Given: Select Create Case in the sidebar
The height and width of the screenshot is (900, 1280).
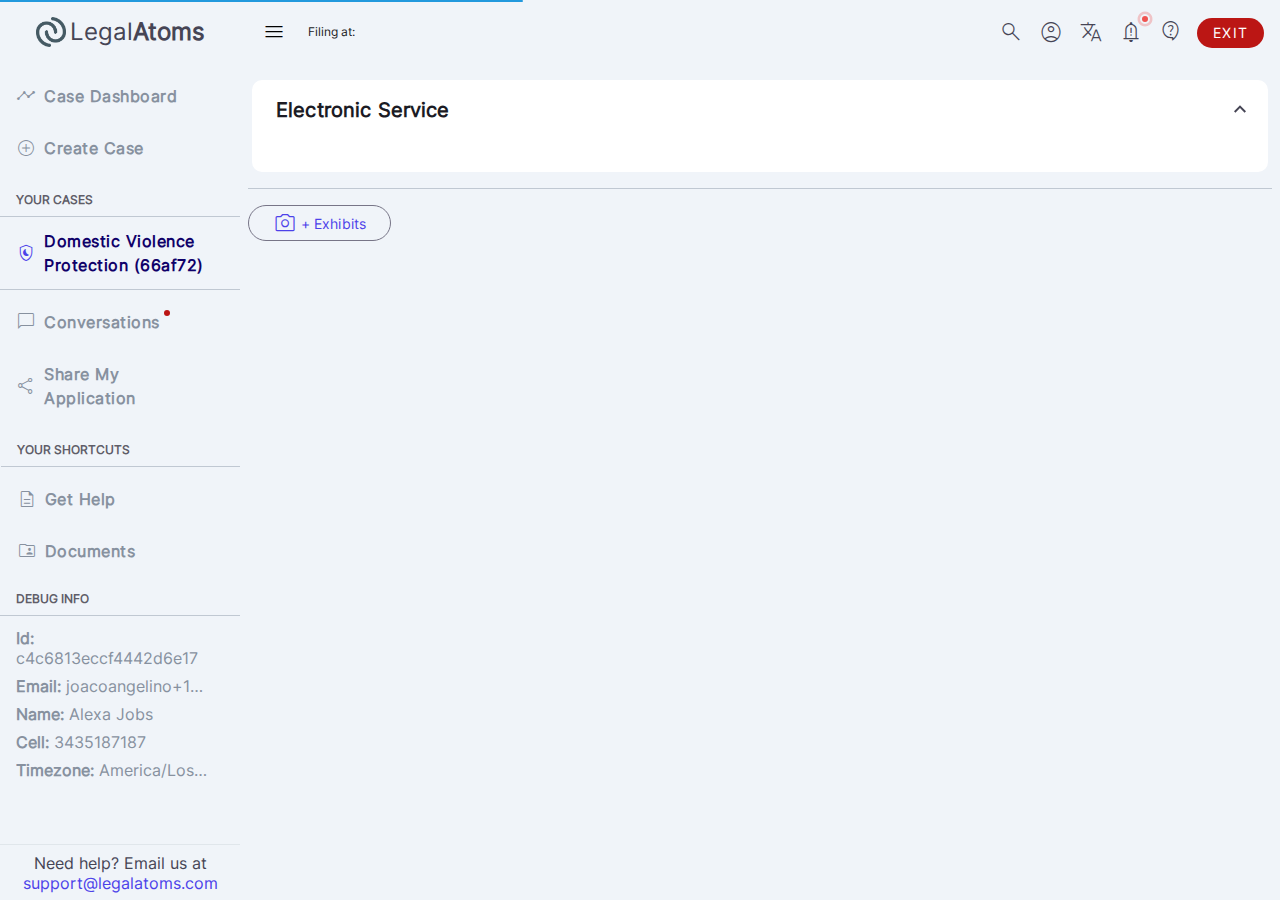Looking at the screenshot, I should (93, 148).
